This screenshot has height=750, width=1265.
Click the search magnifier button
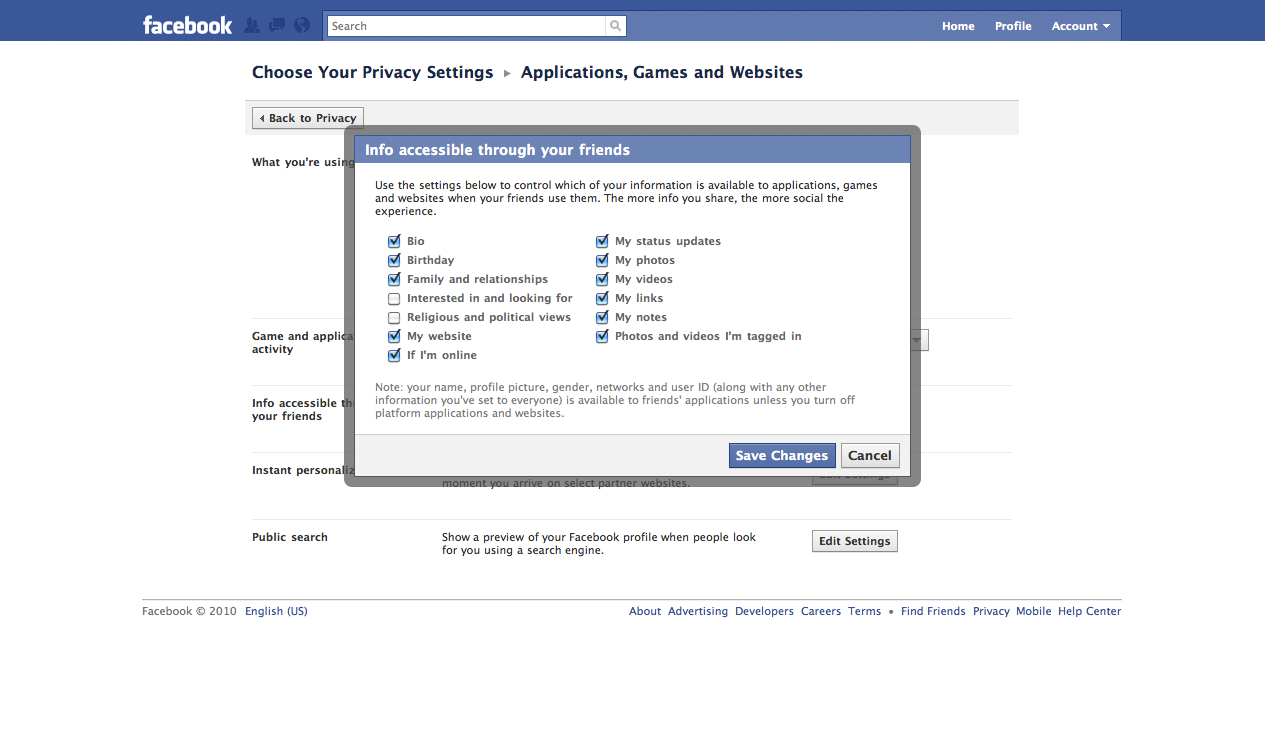pyautogui.click(x=616, y=26)
